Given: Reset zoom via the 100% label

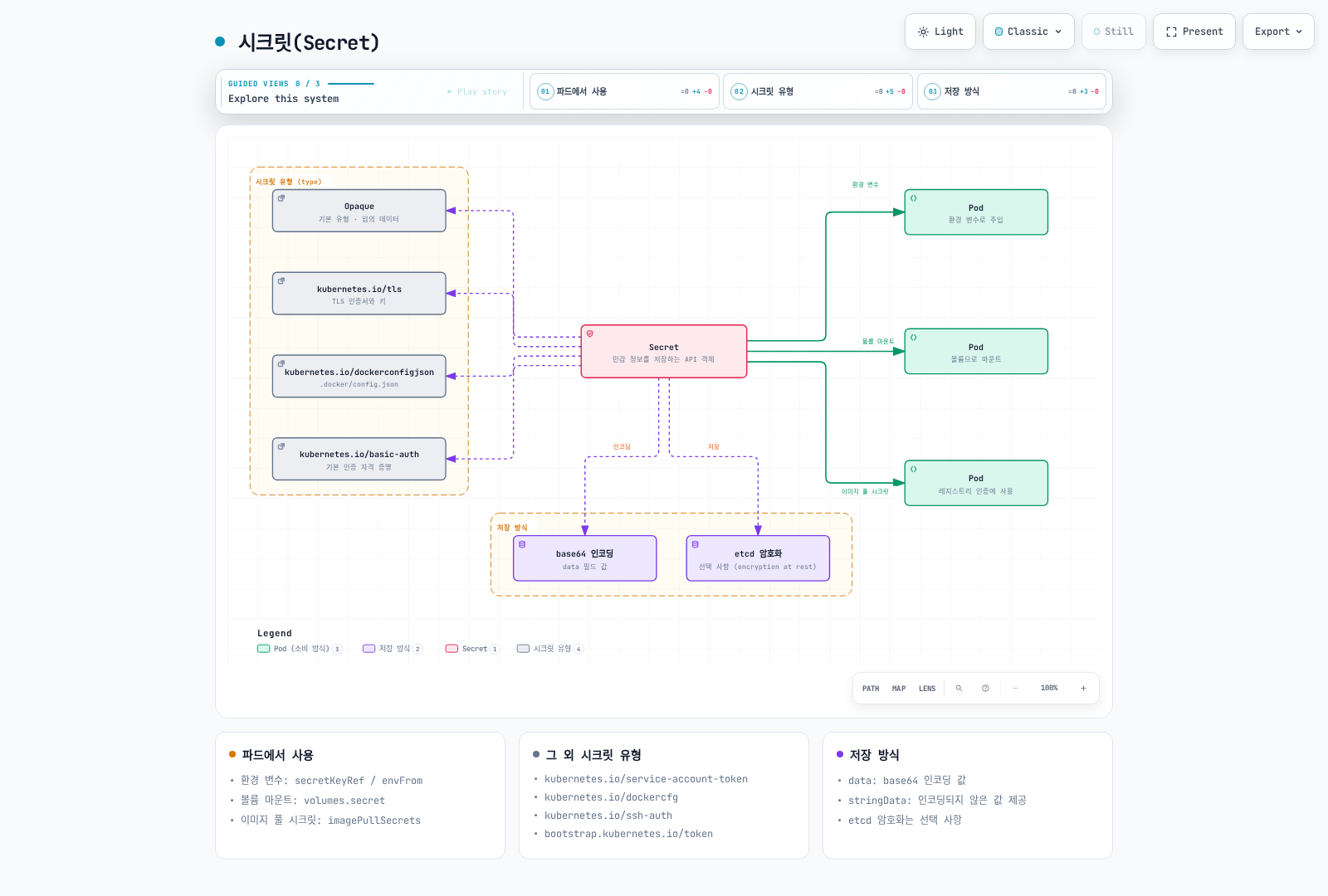Looking at the screenshot, I should pyautogui.click(x=1049, y=689).
